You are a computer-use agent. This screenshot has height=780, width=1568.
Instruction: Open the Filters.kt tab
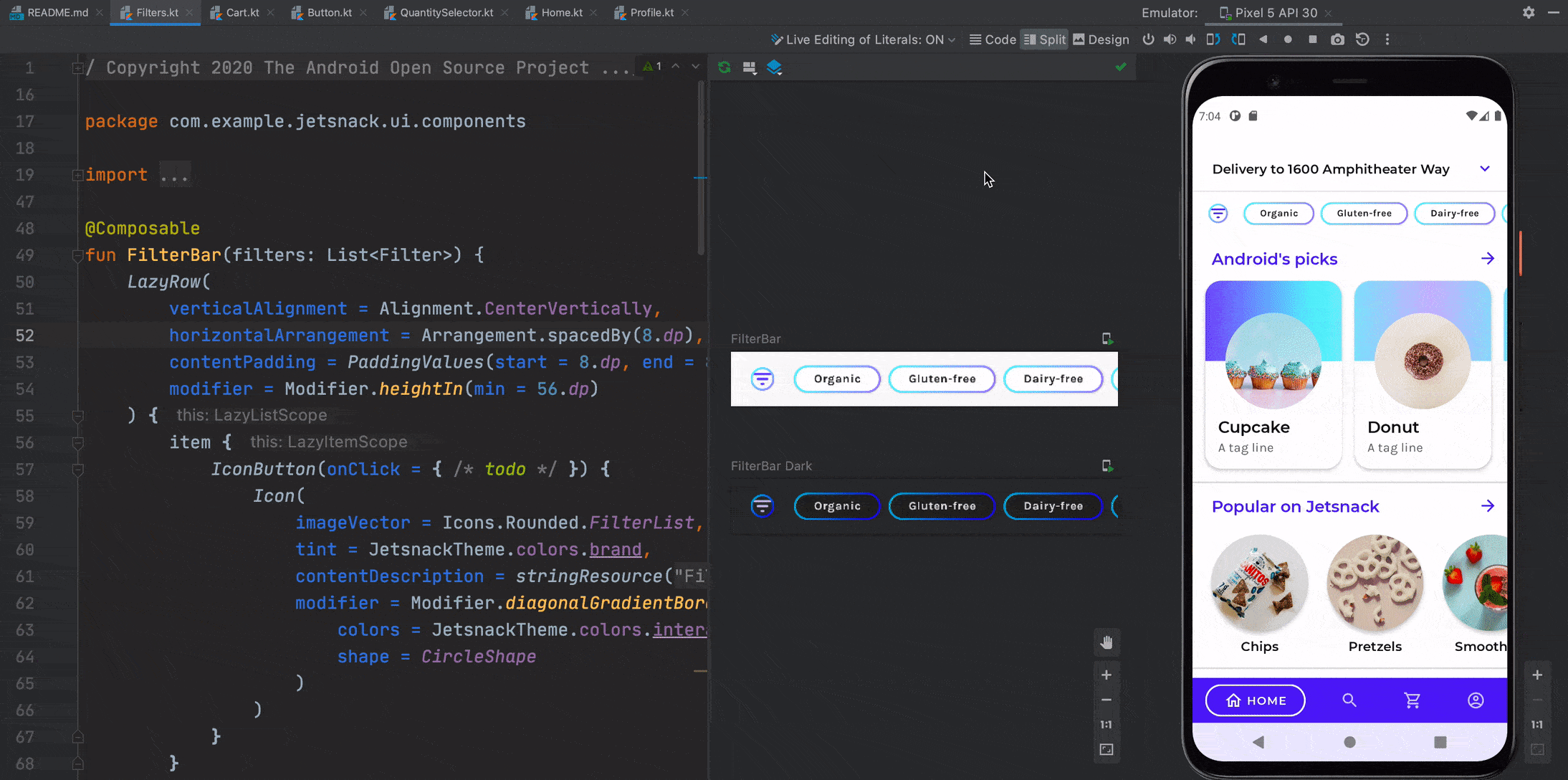156,12
